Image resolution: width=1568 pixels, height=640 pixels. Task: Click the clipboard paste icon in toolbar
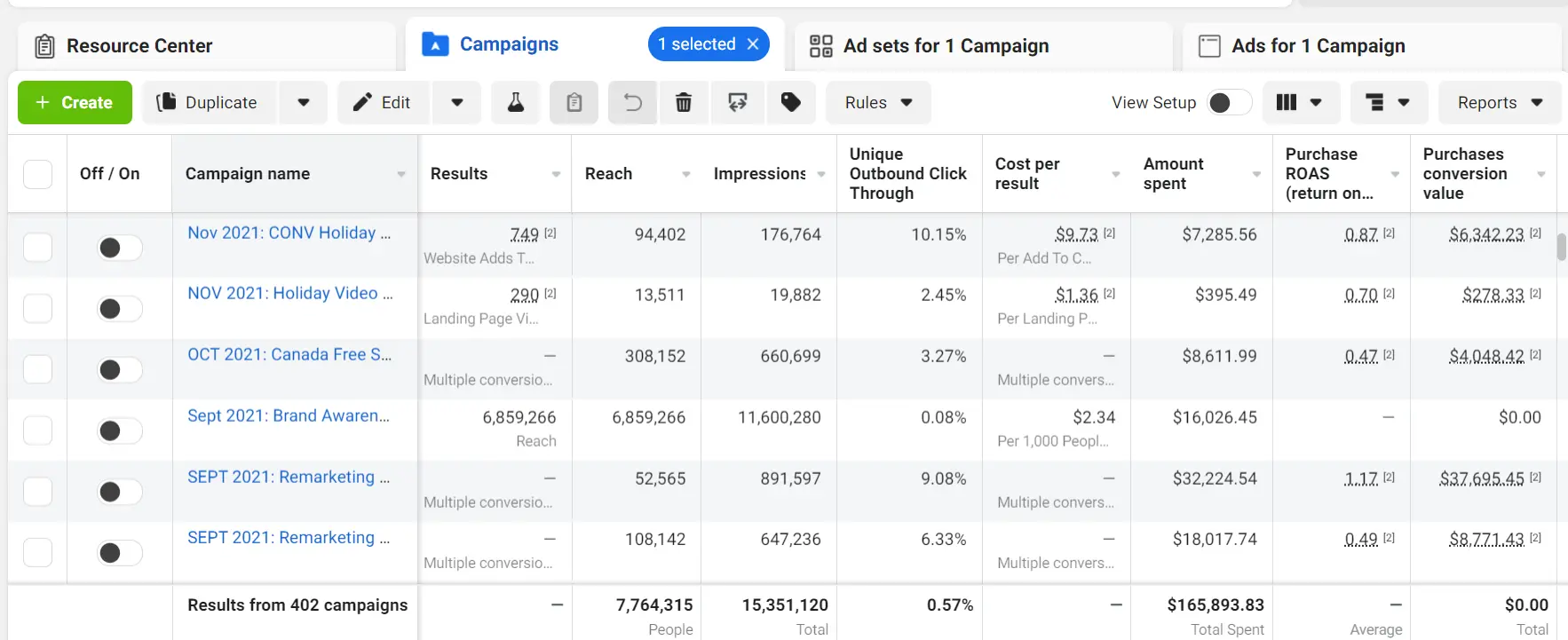[x=574, y=103]
